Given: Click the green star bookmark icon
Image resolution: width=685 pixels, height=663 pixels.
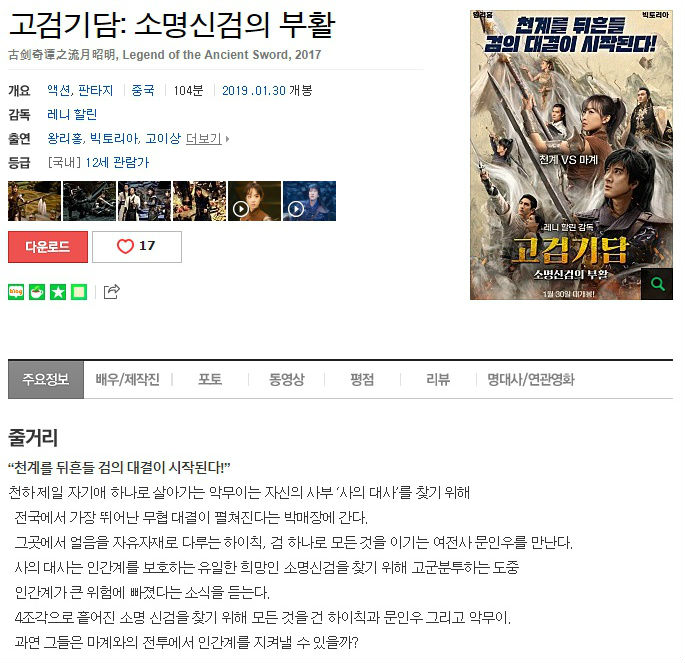Looking at the screenshot, I should pyautogui.click(x=58, y=292).
